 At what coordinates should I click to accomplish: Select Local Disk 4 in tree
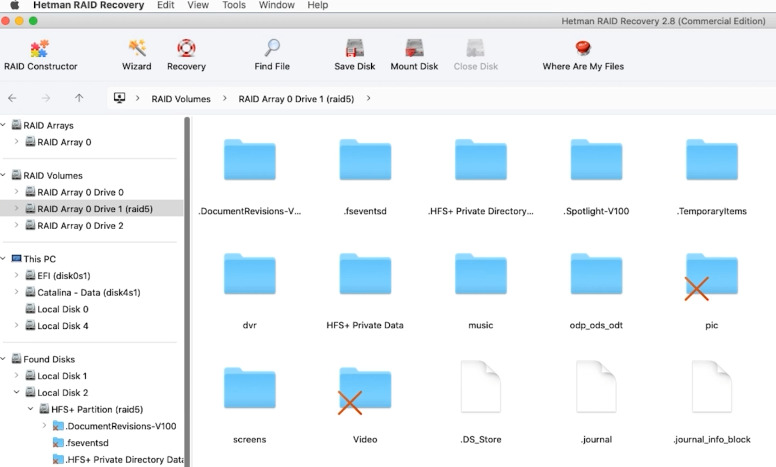pos(63,326)
